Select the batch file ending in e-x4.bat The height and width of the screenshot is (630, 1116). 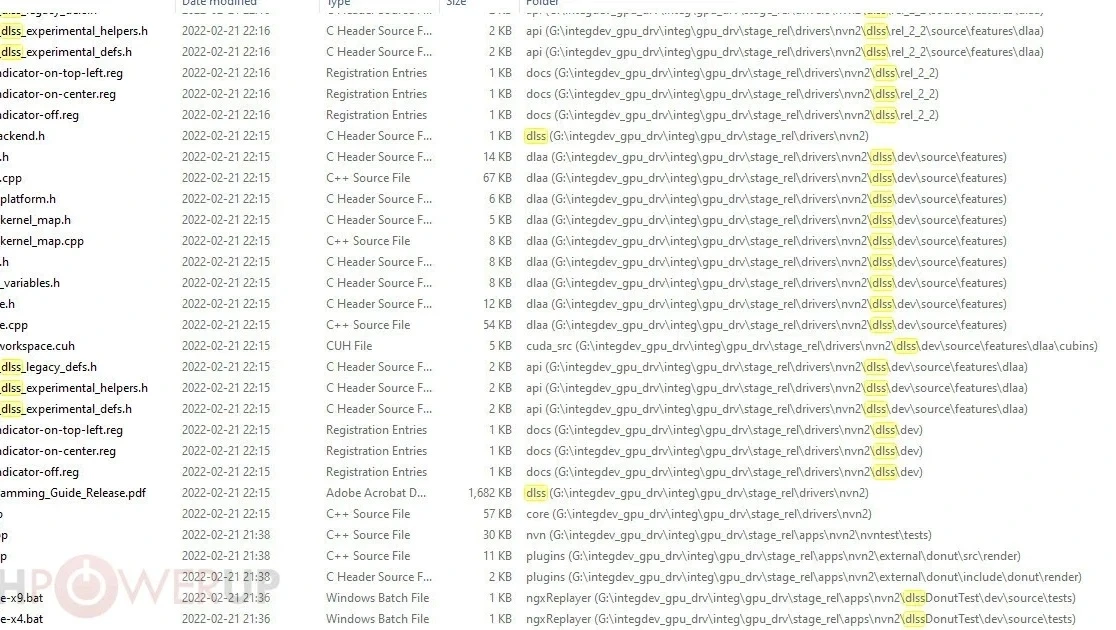point(21,619)
